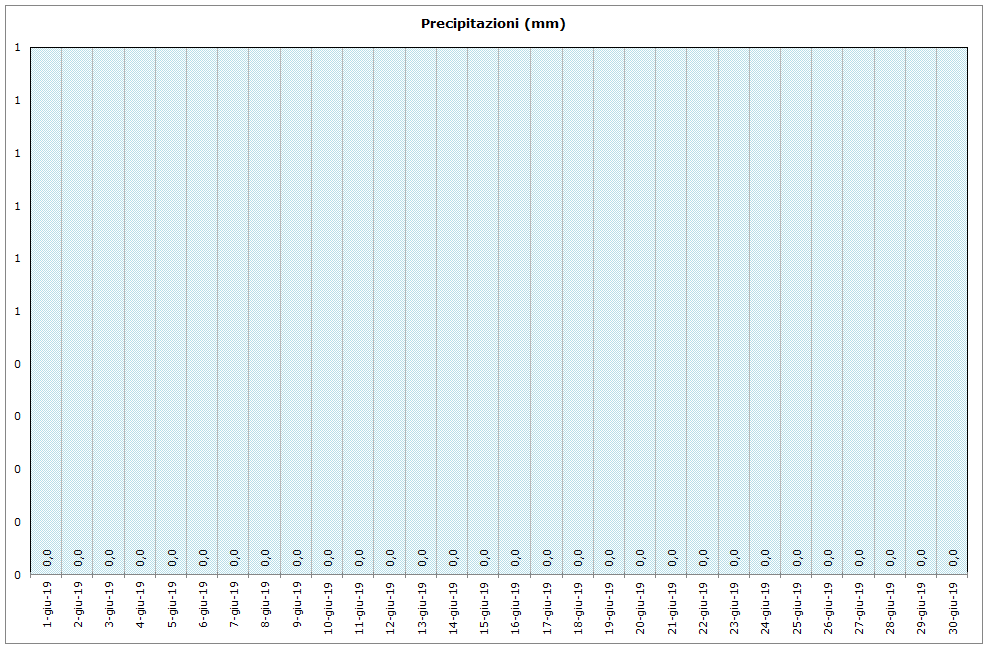Select the 25-giu-19 axis label
Viewport: 986px width, 647px height.
click(797, 607)
